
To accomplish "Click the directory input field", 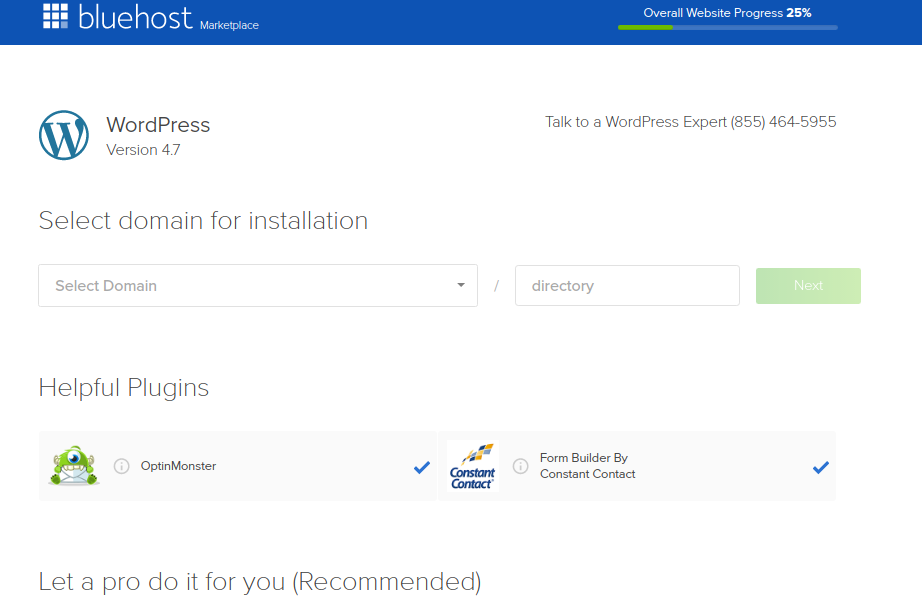I will tap(627, 286).
